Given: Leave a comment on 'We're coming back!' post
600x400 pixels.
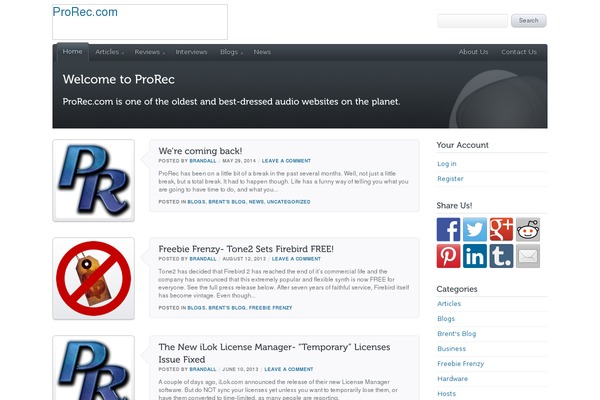Looking at the screenshot, I should click(x=286, y=161).
